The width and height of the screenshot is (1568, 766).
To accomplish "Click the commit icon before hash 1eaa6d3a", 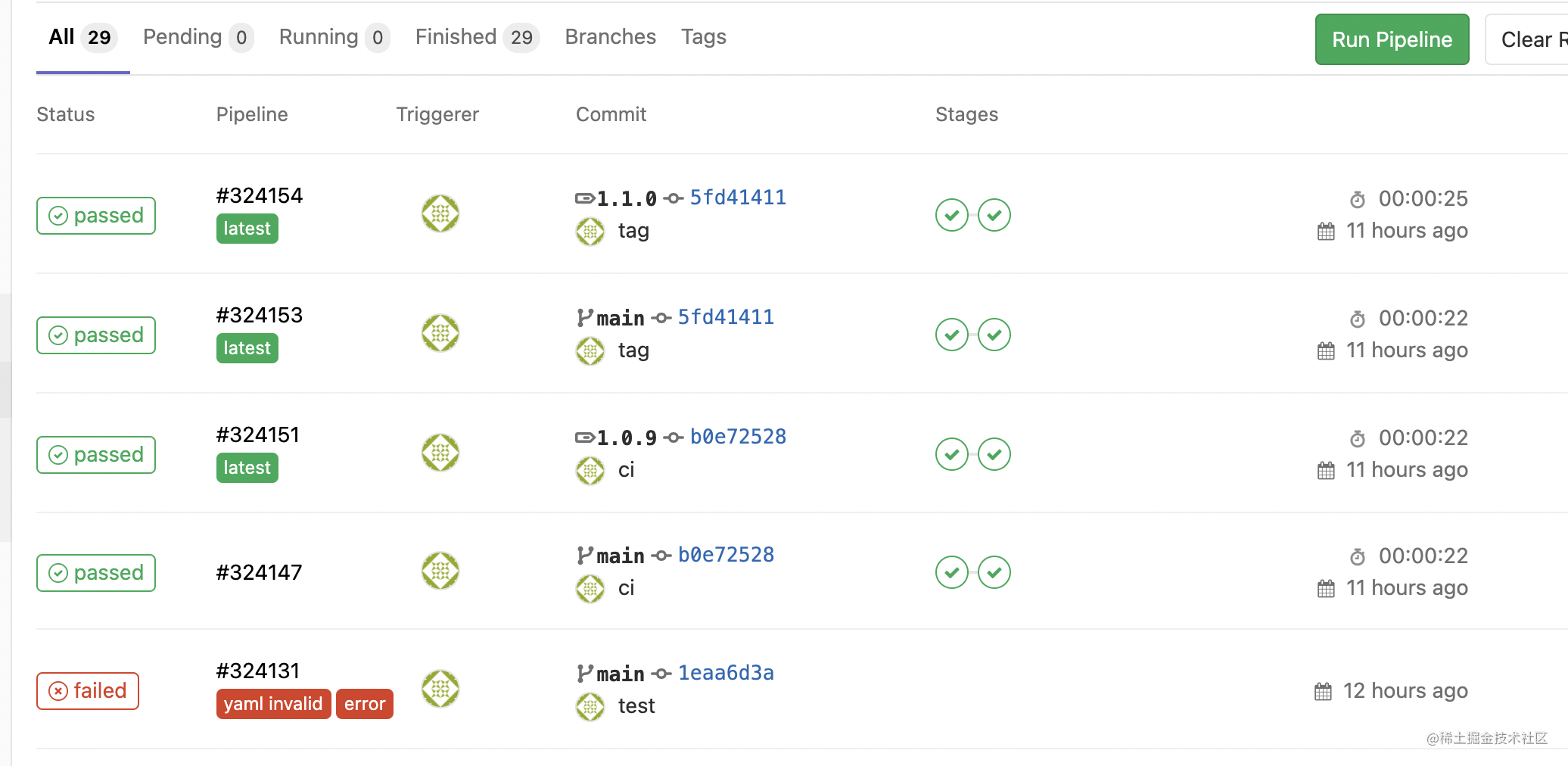I will coord(661,673).
